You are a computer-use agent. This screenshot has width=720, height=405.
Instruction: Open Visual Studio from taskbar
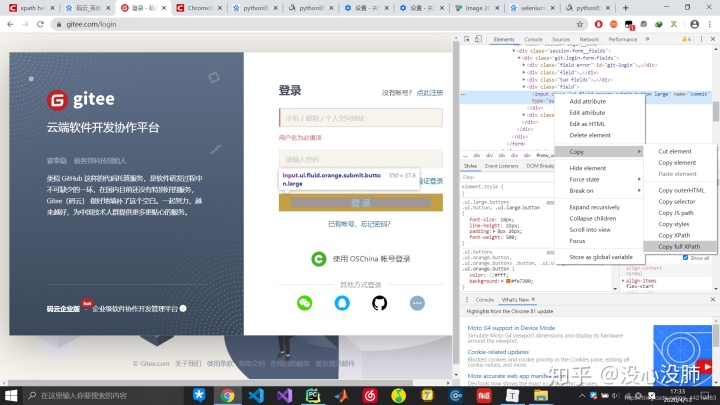point(284,395)
